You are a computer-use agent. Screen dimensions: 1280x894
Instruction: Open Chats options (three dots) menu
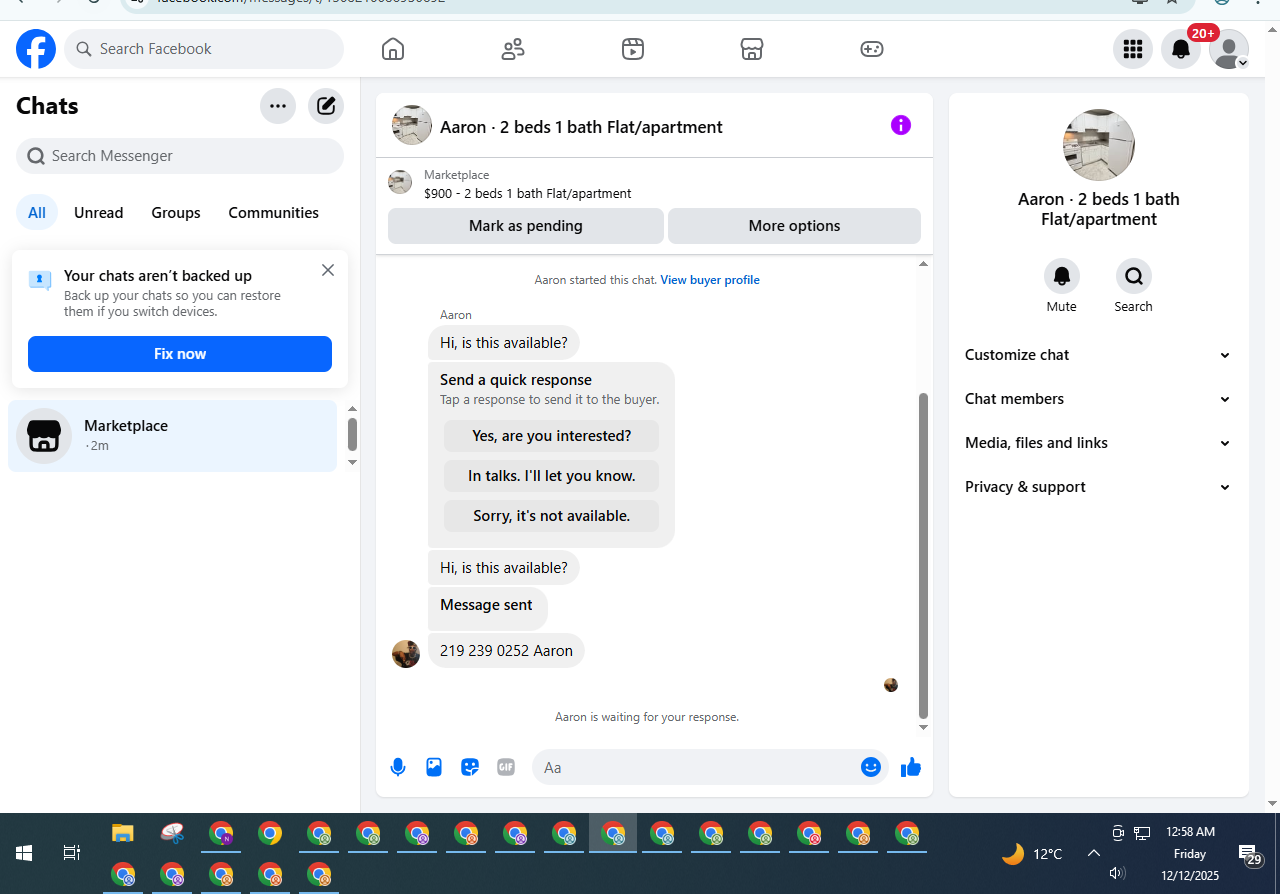click(x=278, y=106)
